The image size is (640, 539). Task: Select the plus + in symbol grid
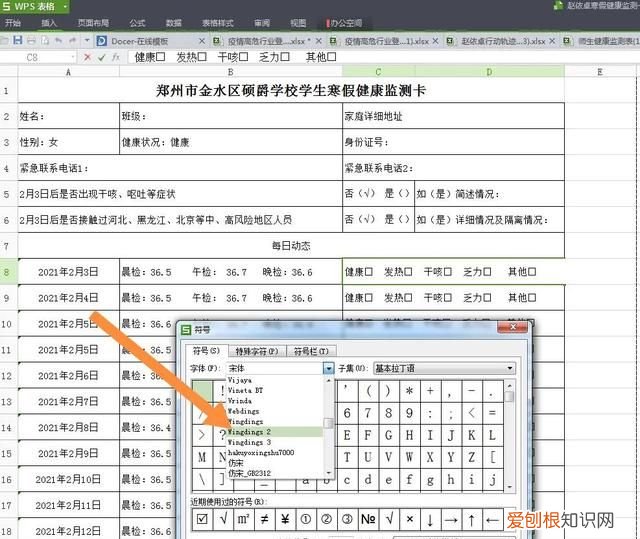(x=430, y=391)
